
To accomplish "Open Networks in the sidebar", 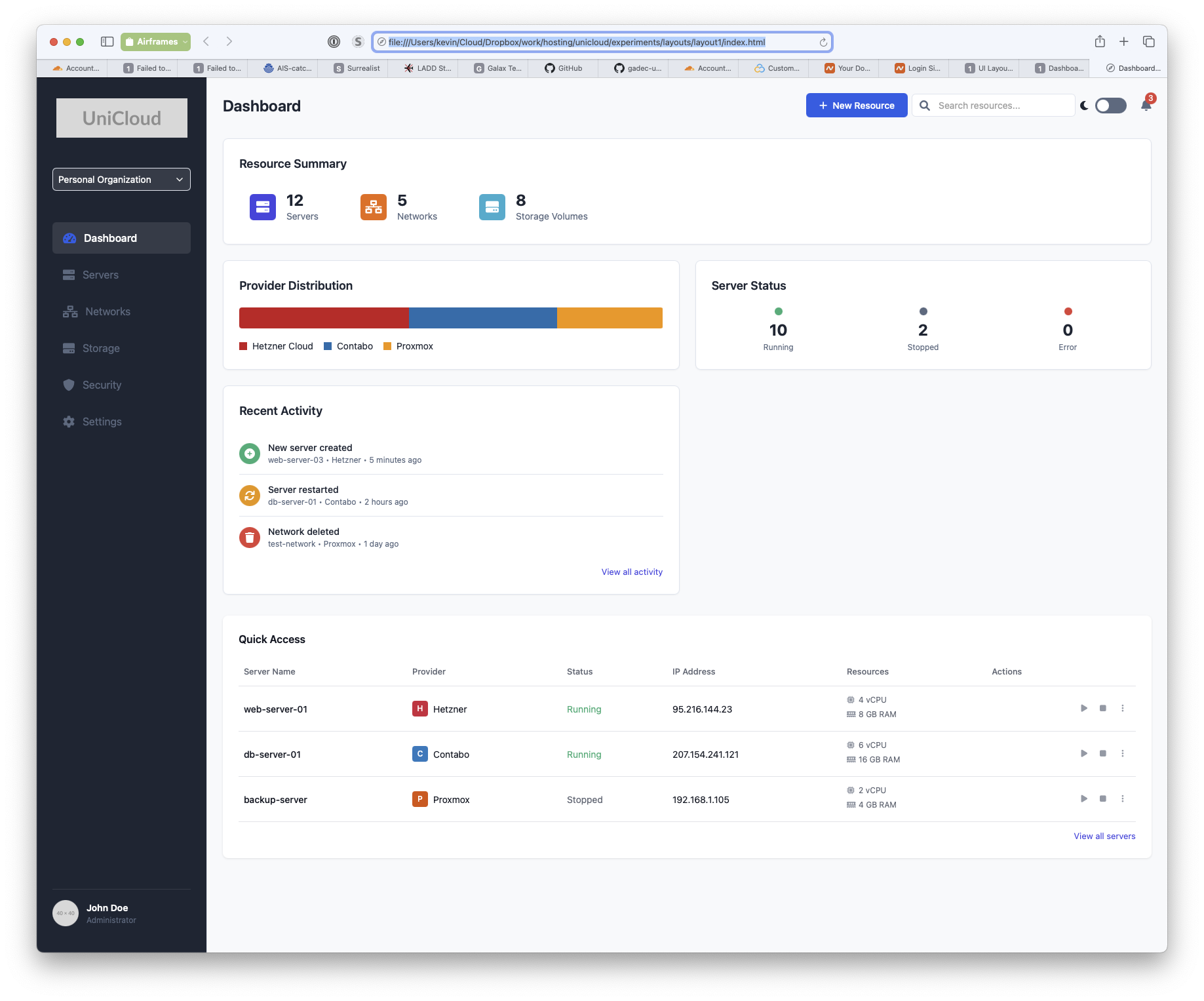I will [x=107, y=312].
